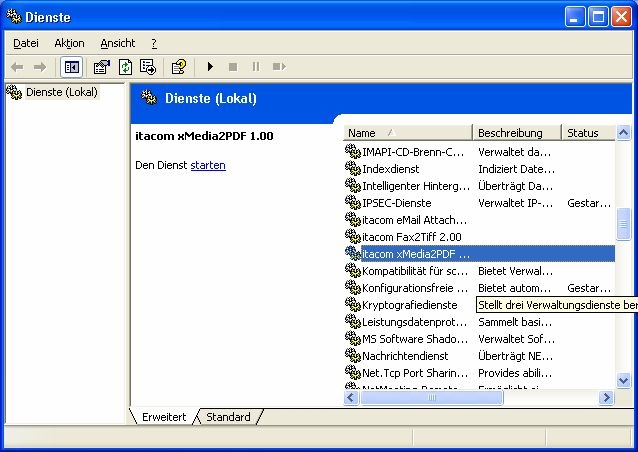Screen dimensions: 638x452
Task: Sort by the Name column header
Action: 407,133
